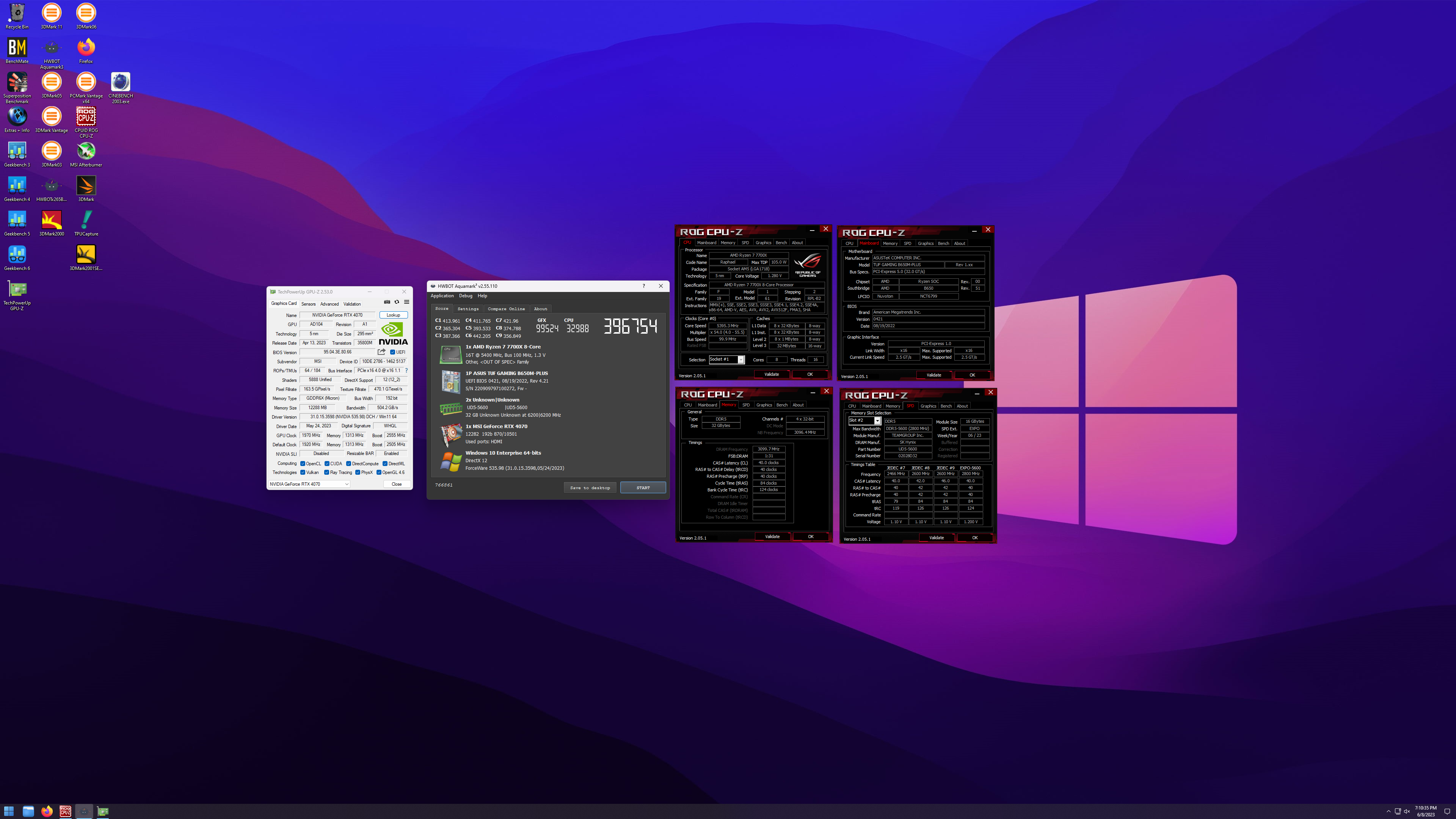Toggle the OpenGL 4.6 checkbox

[379, 472]
